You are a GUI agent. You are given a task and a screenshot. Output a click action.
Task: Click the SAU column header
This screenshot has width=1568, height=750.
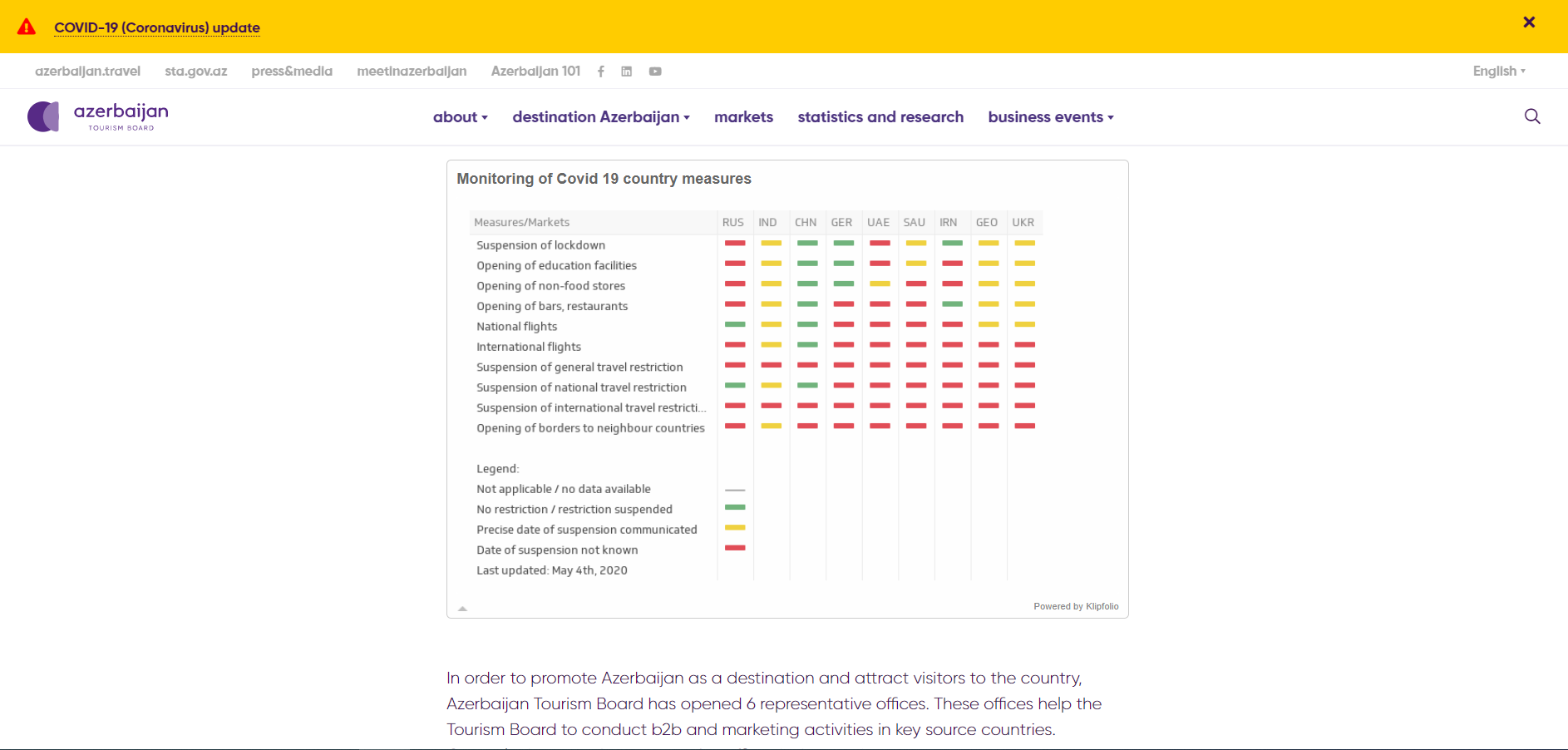[x=914, y=222]
